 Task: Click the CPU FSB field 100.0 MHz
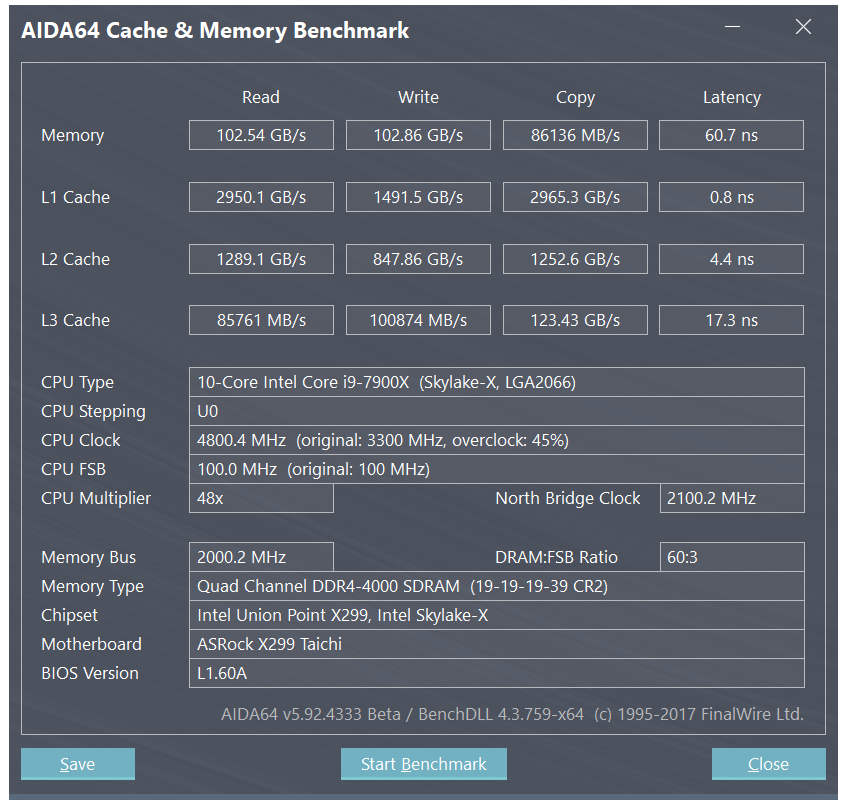coord(497,469)
